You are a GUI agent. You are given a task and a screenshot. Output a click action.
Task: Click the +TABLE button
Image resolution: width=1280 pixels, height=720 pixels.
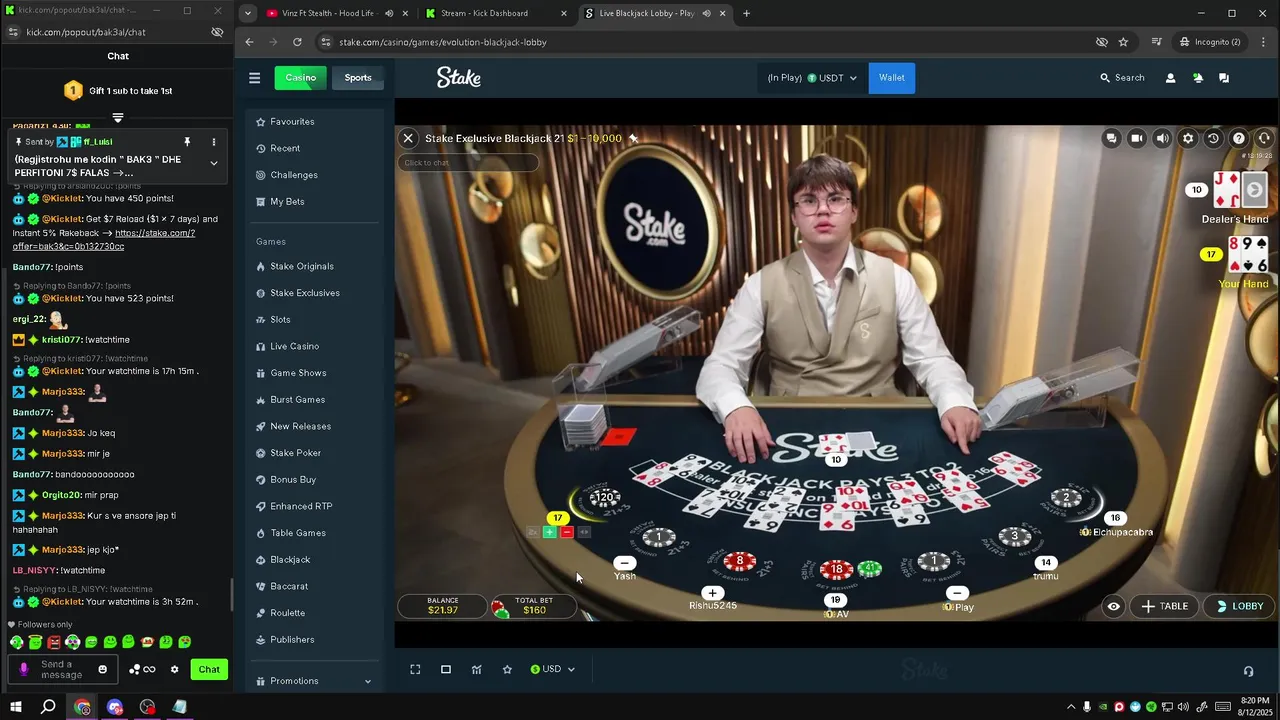(x=1165, y=606)
